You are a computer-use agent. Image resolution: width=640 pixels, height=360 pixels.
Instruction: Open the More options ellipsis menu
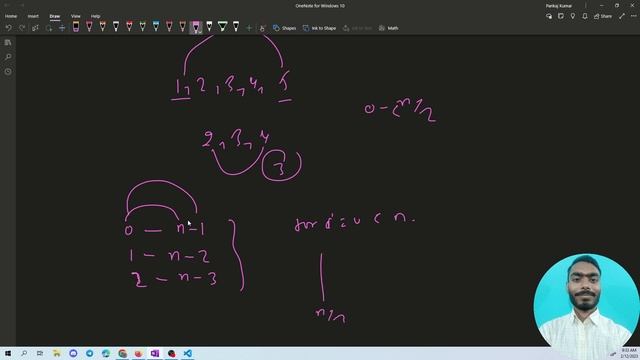coord(633,16)
